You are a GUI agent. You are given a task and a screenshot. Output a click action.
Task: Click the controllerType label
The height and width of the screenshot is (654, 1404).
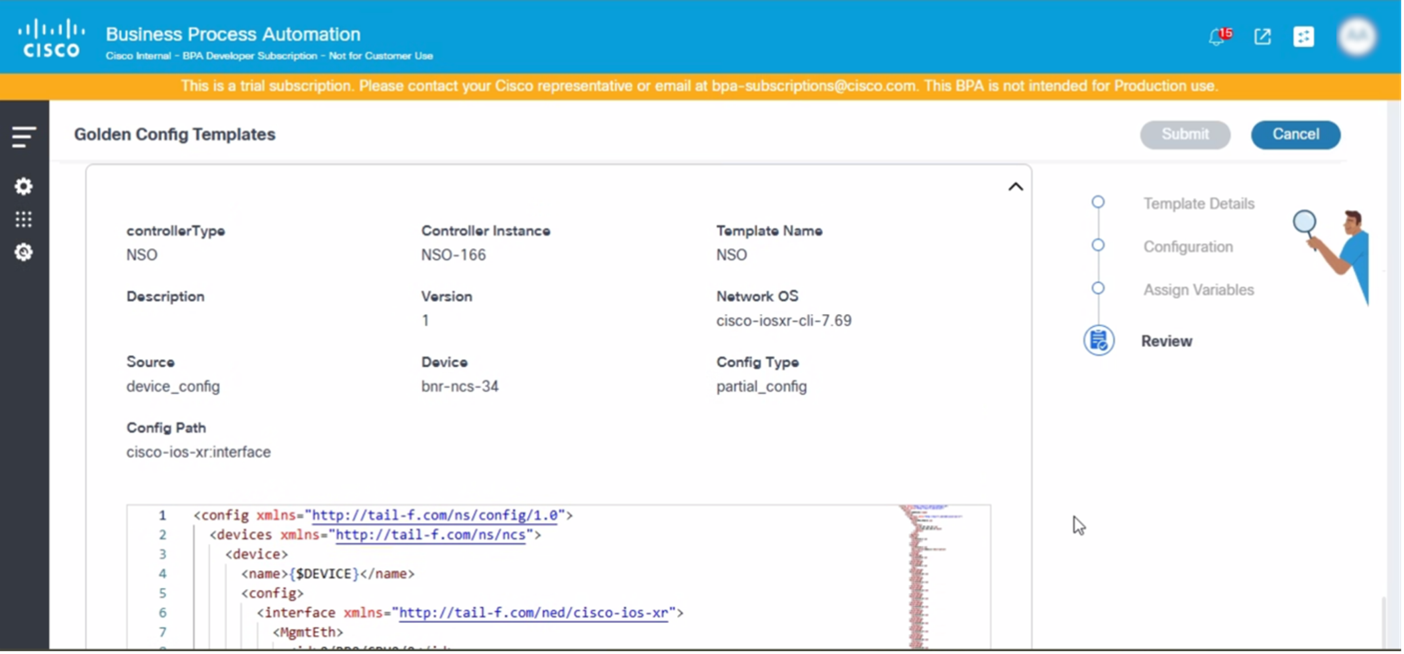(176, 231)
